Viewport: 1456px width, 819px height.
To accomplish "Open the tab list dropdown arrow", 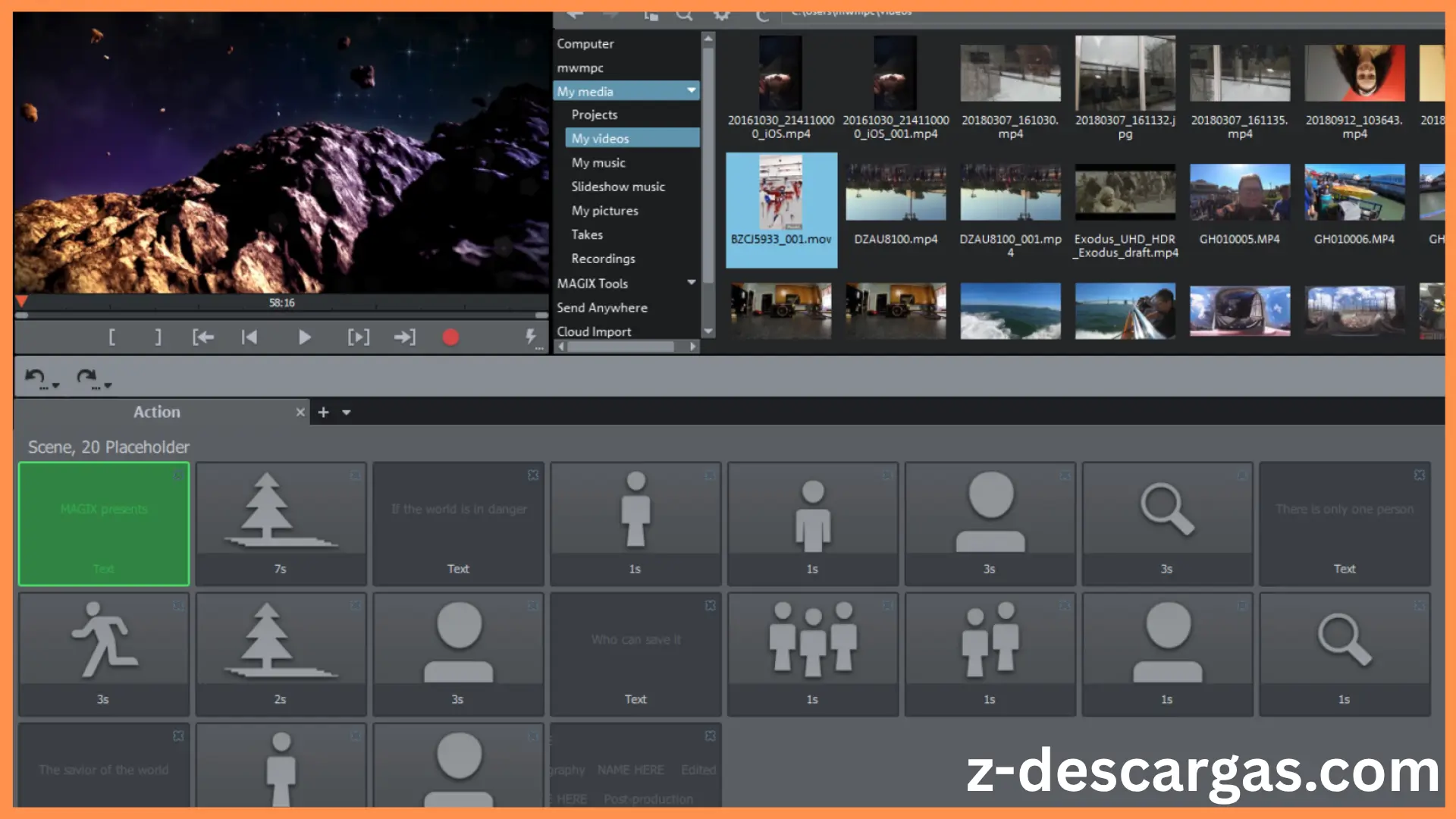I will tap(347, 413).
